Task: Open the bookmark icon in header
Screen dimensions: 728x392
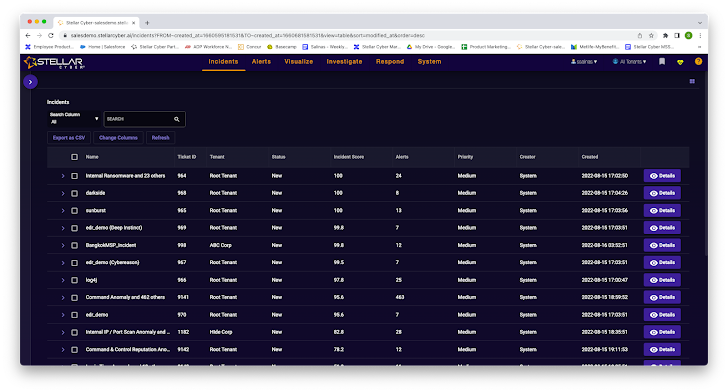Action: point(662,62)
